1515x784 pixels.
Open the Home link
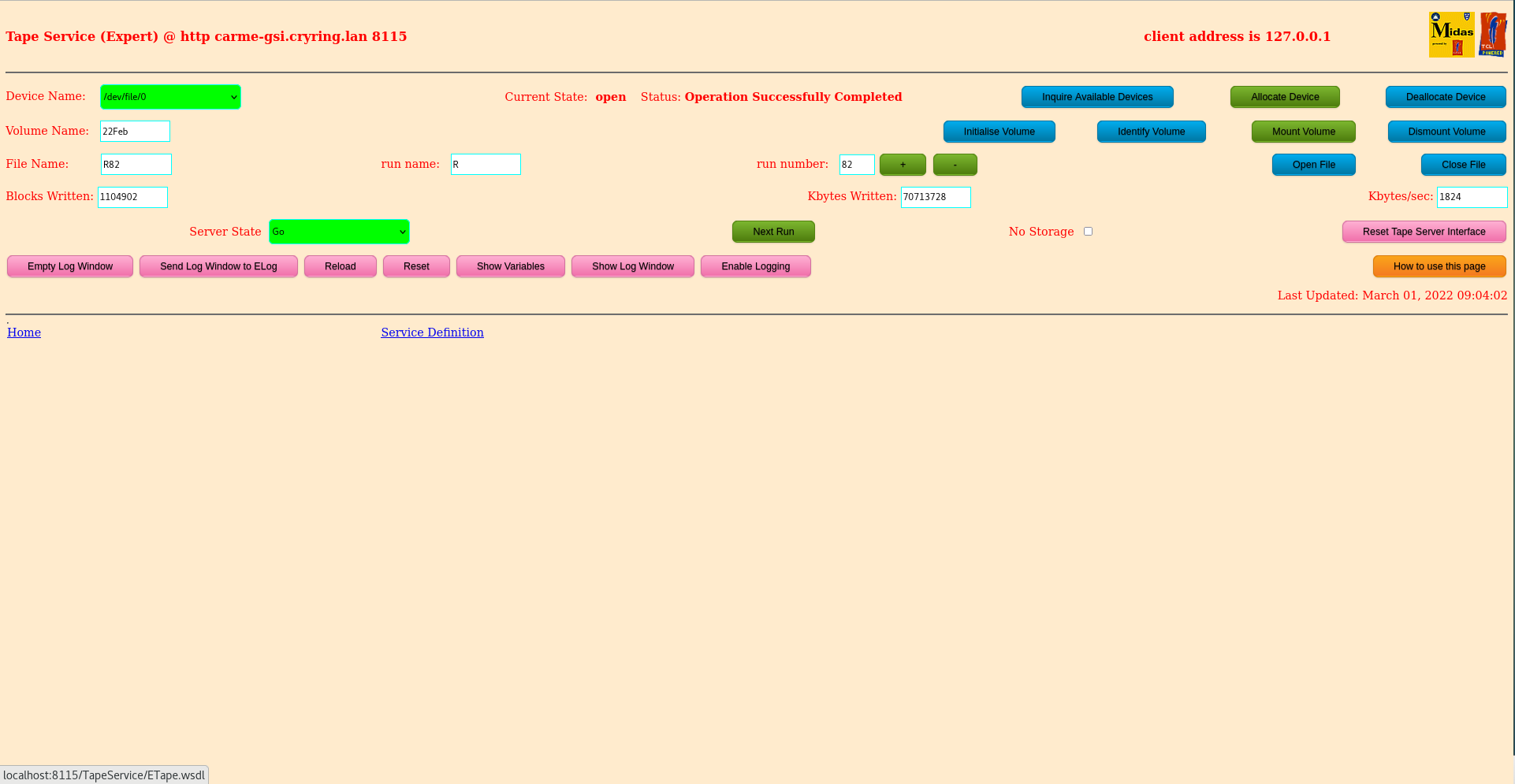point(24,332)
